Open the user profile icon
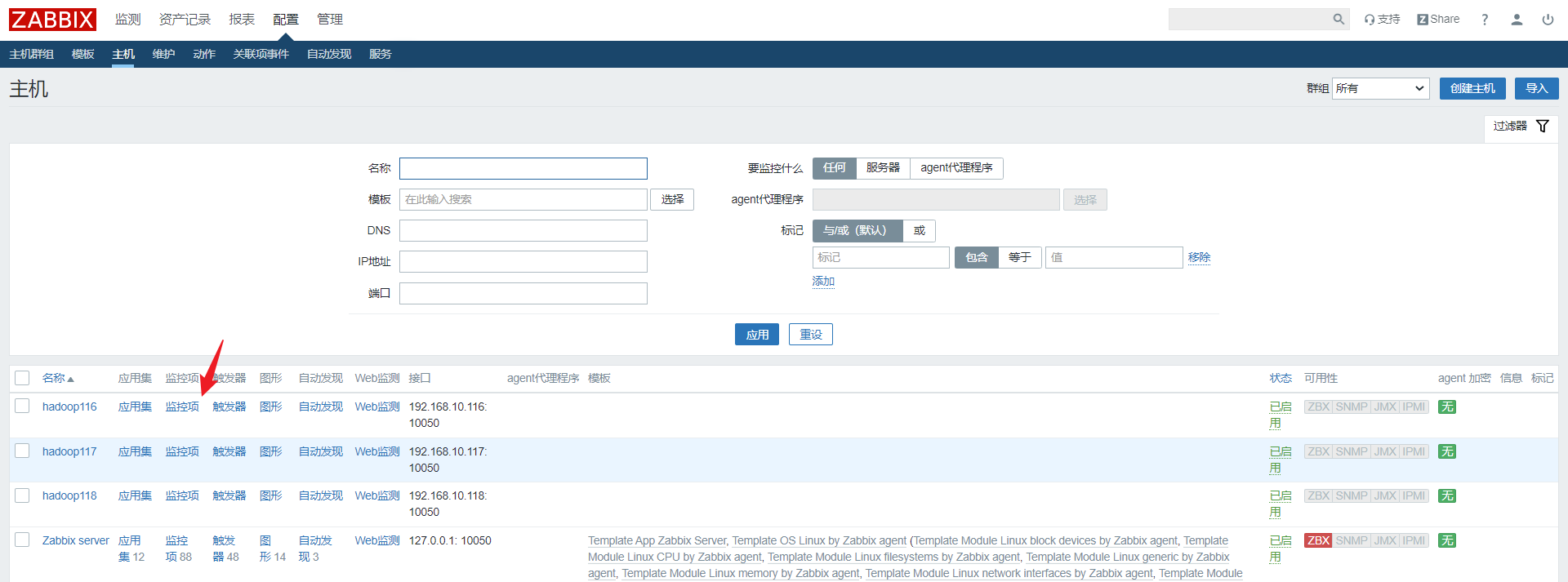This screenshot has width=1568, height=582. pos(1517,19)
